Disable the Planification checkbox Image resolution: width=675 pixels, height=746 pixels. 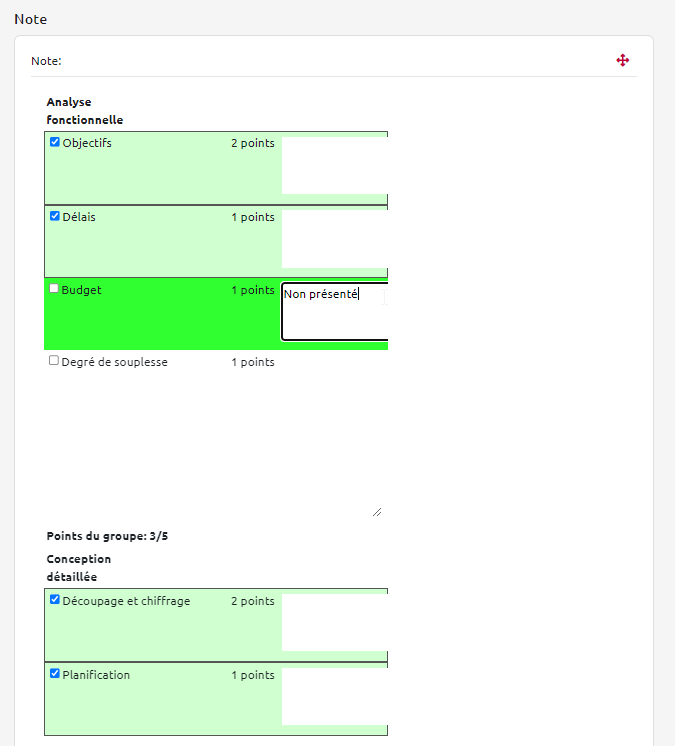(x=55, y=674)
